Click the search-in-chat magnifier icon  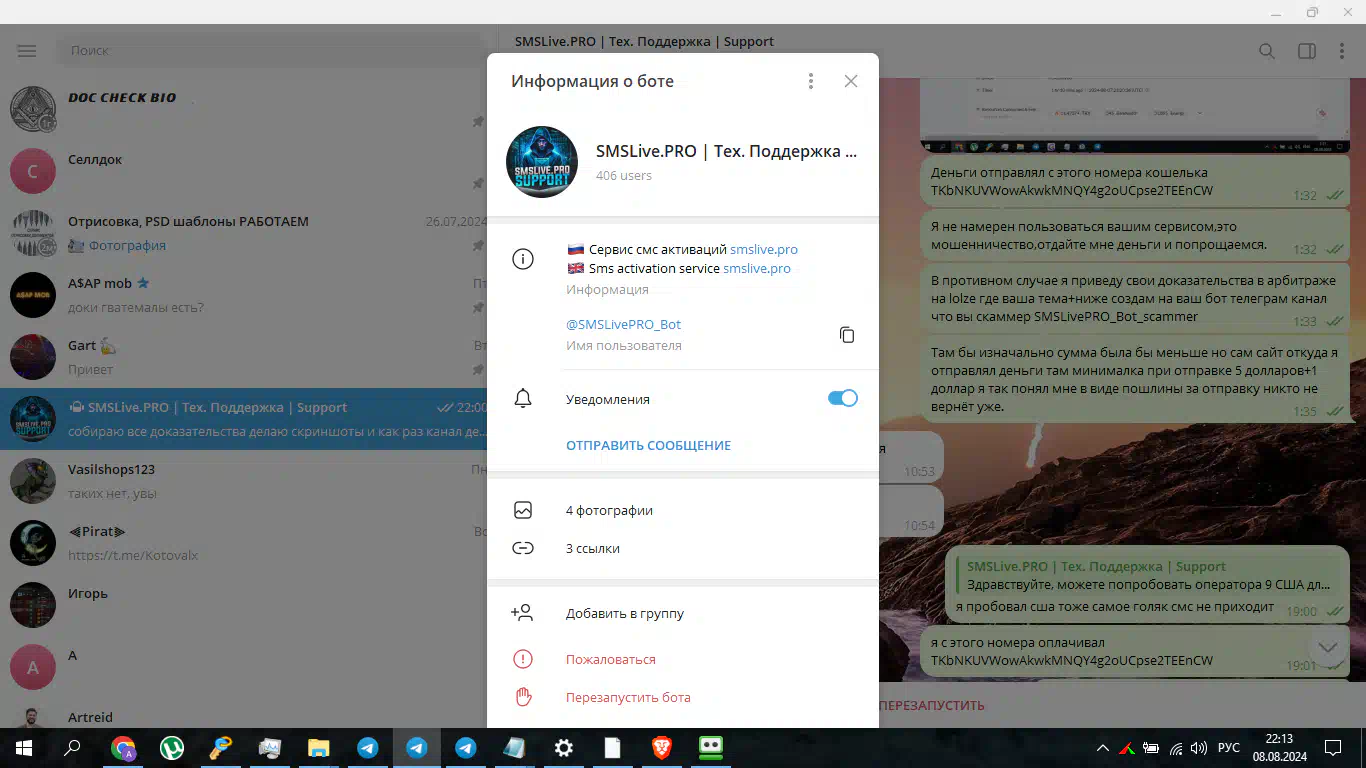point(1267,51)
